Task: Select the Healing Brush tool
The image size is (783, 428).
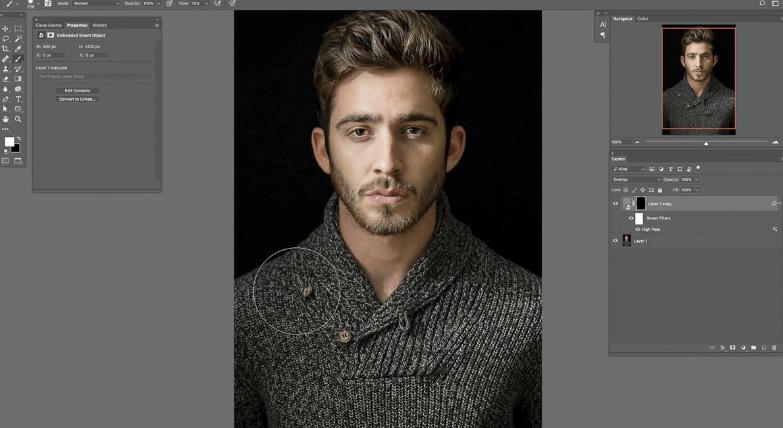Action: (x=5, y=59)
